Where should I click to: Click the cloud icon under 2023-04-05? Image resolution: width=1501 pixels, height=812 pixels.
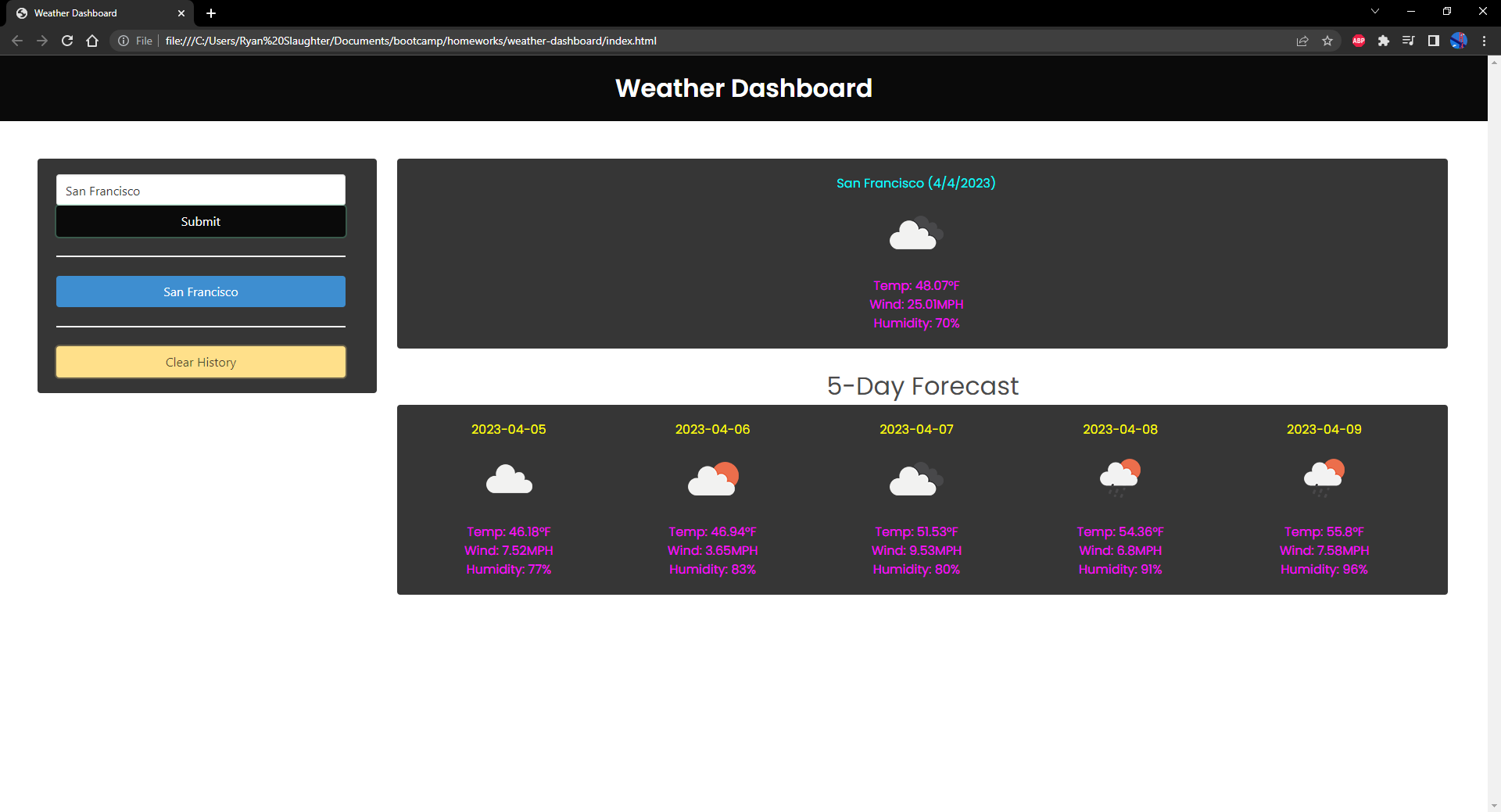pyautogui.click(x=509, y=479)
